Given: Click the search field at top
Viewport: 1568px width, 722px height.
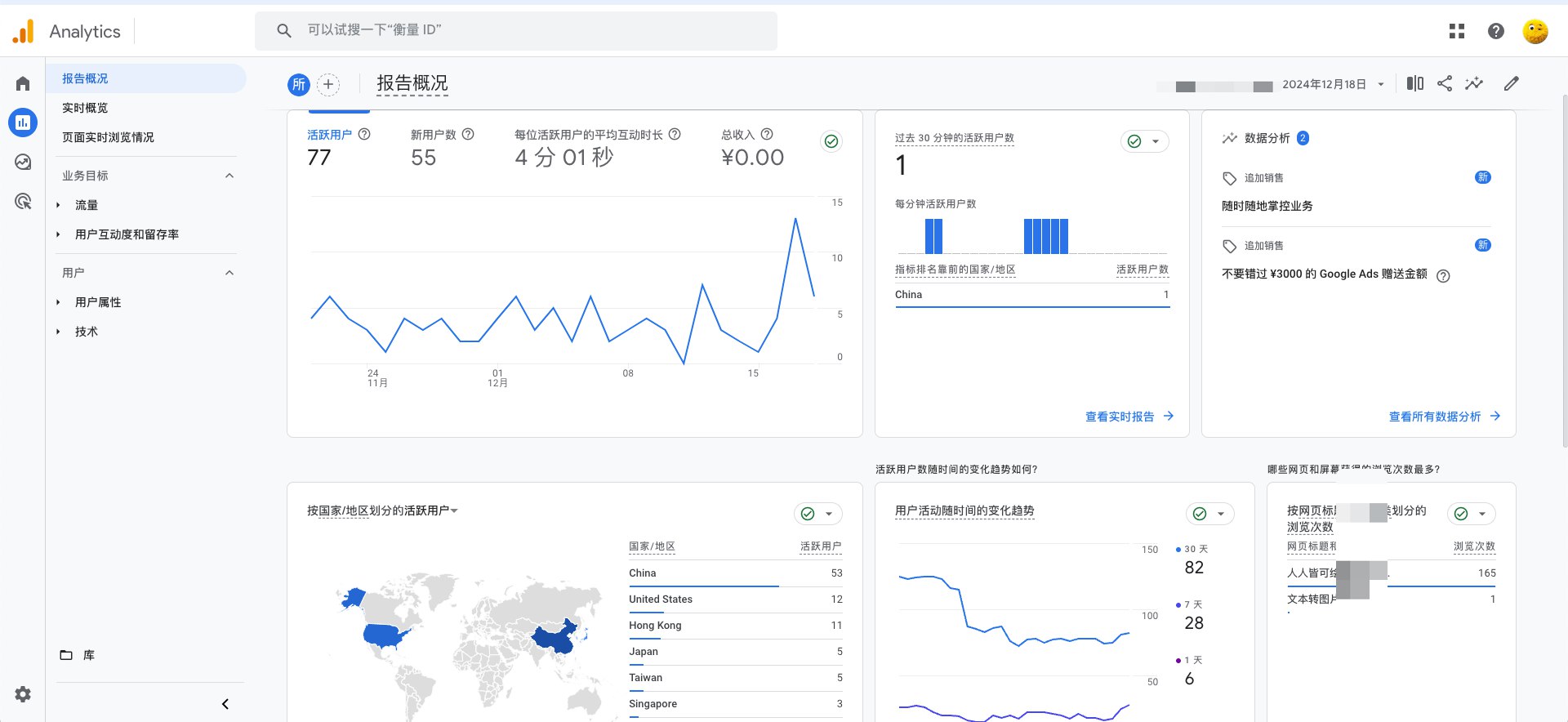Looking at the screenshot, I should coord(516,30).
